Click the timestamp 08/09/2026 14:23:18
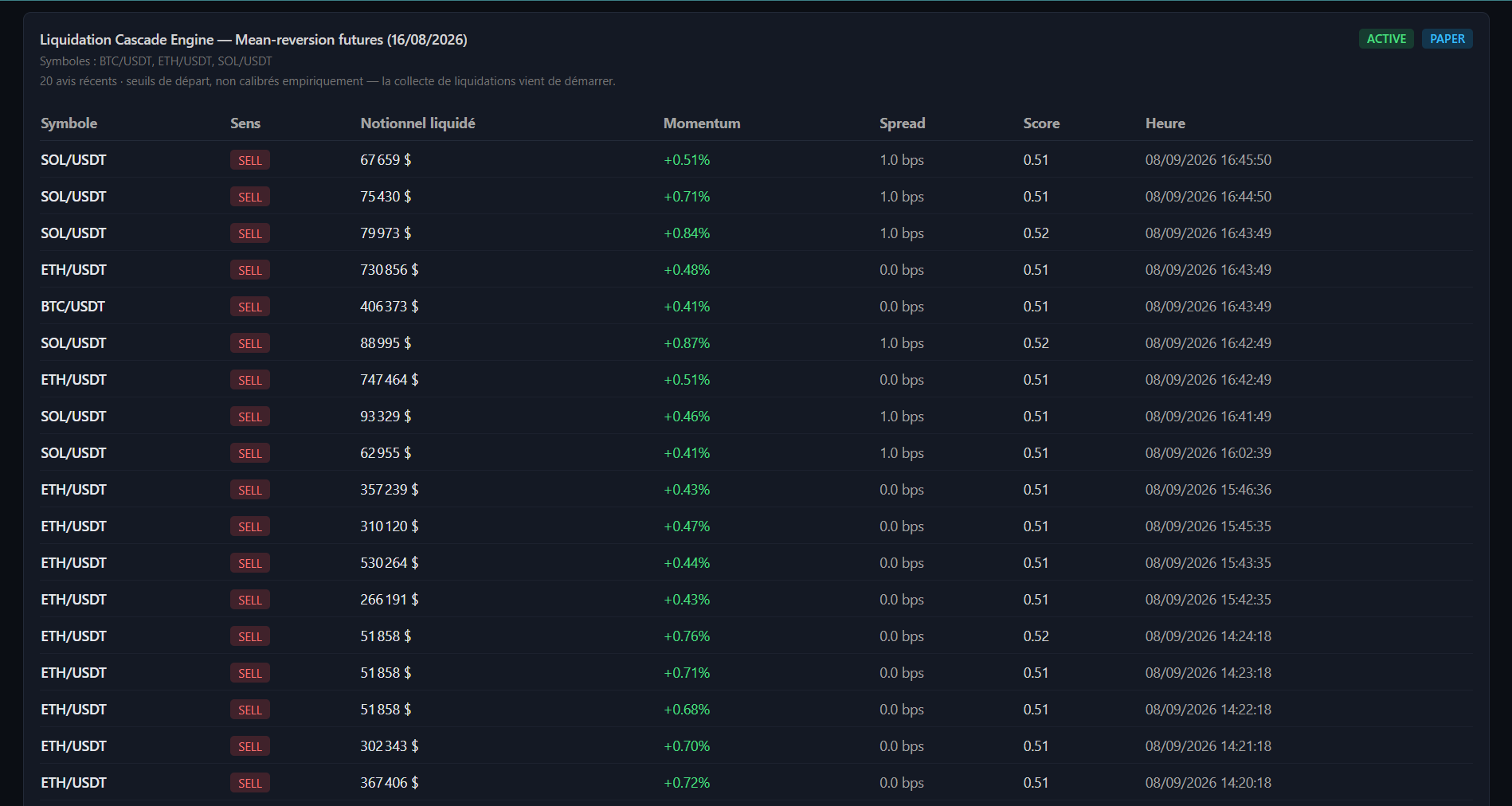 point(1208,673)
